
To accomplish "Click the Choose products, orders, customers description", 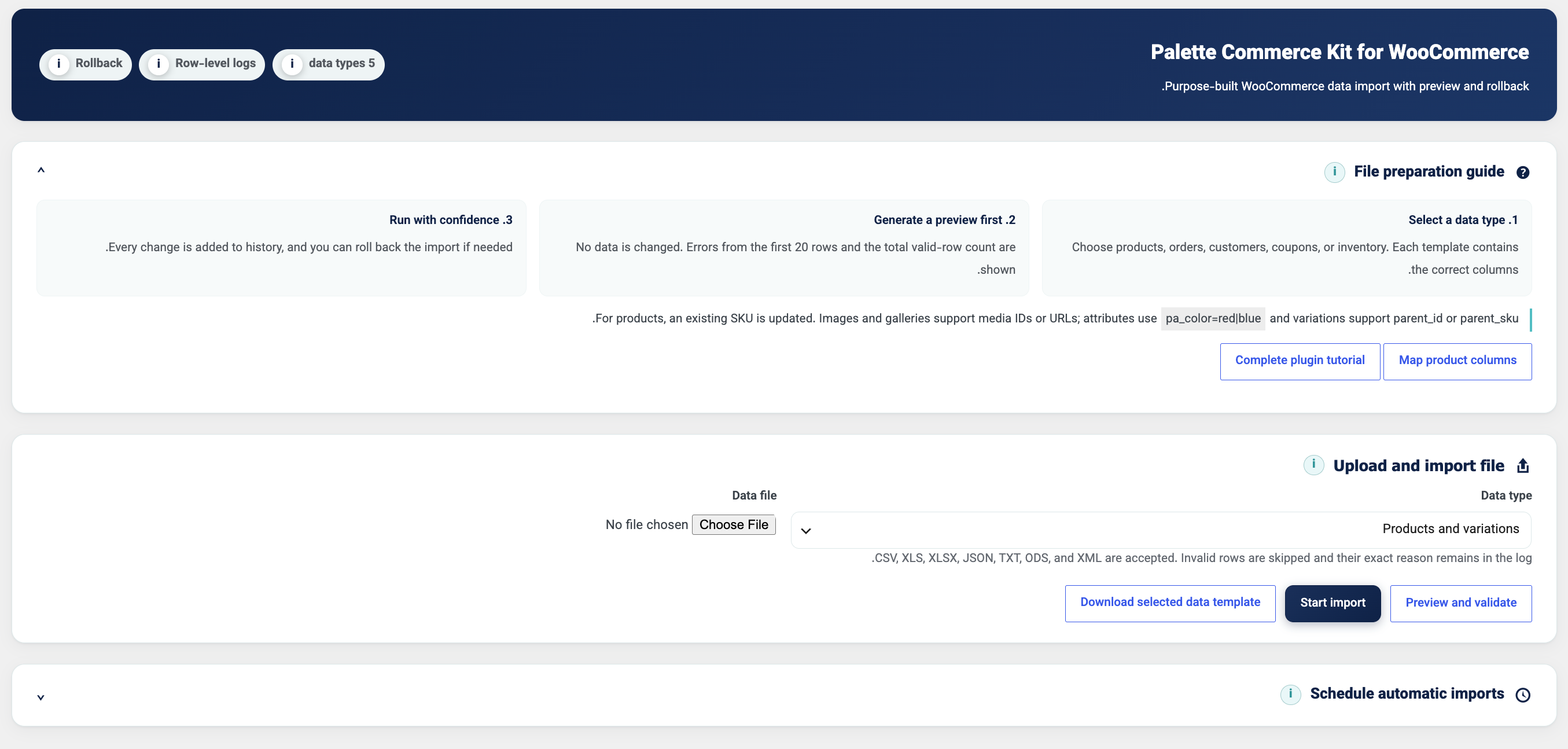I will pos(1295,258).
